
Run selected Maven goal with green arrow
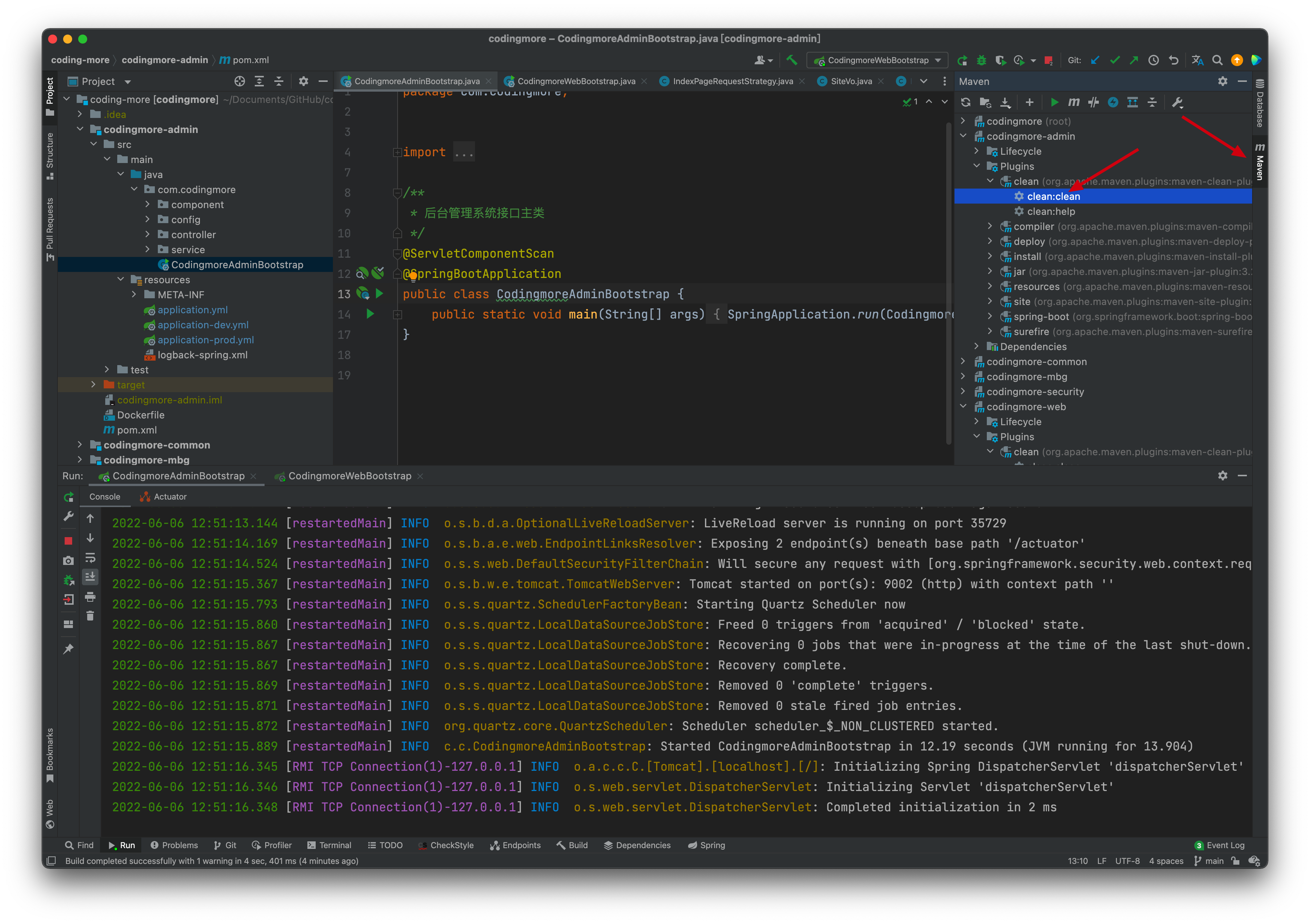[x=1054, y=103]
